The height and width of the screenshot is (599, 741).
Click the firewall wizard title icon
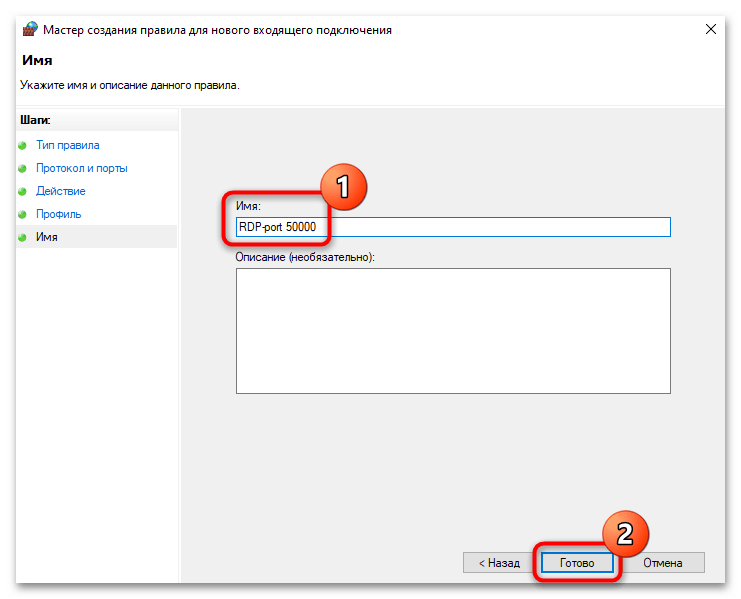pyautogui.click(x=30, y=29)
